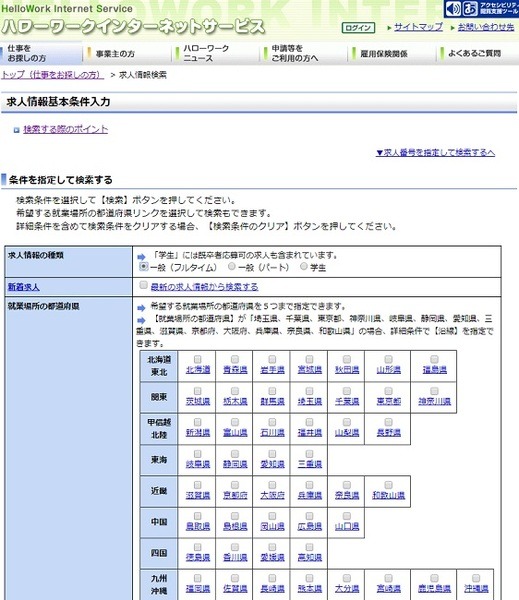Select the 一般(フルタイム) radio button
The image size is (519, 600).
tap(144, 266)
